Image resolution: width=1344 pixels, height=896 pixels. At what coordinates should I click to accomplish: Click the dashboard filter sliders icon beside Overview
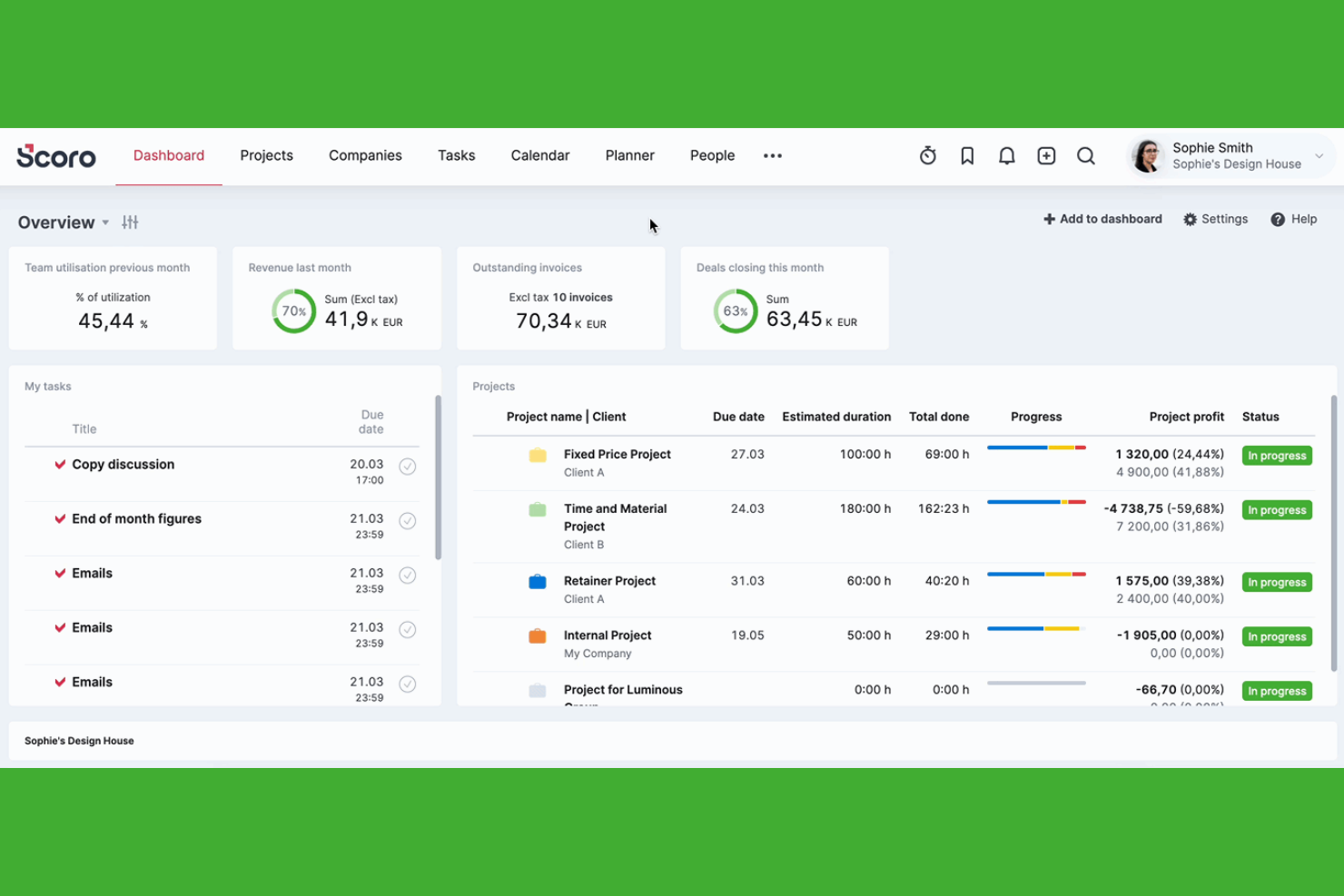click(x=130, y=222)
